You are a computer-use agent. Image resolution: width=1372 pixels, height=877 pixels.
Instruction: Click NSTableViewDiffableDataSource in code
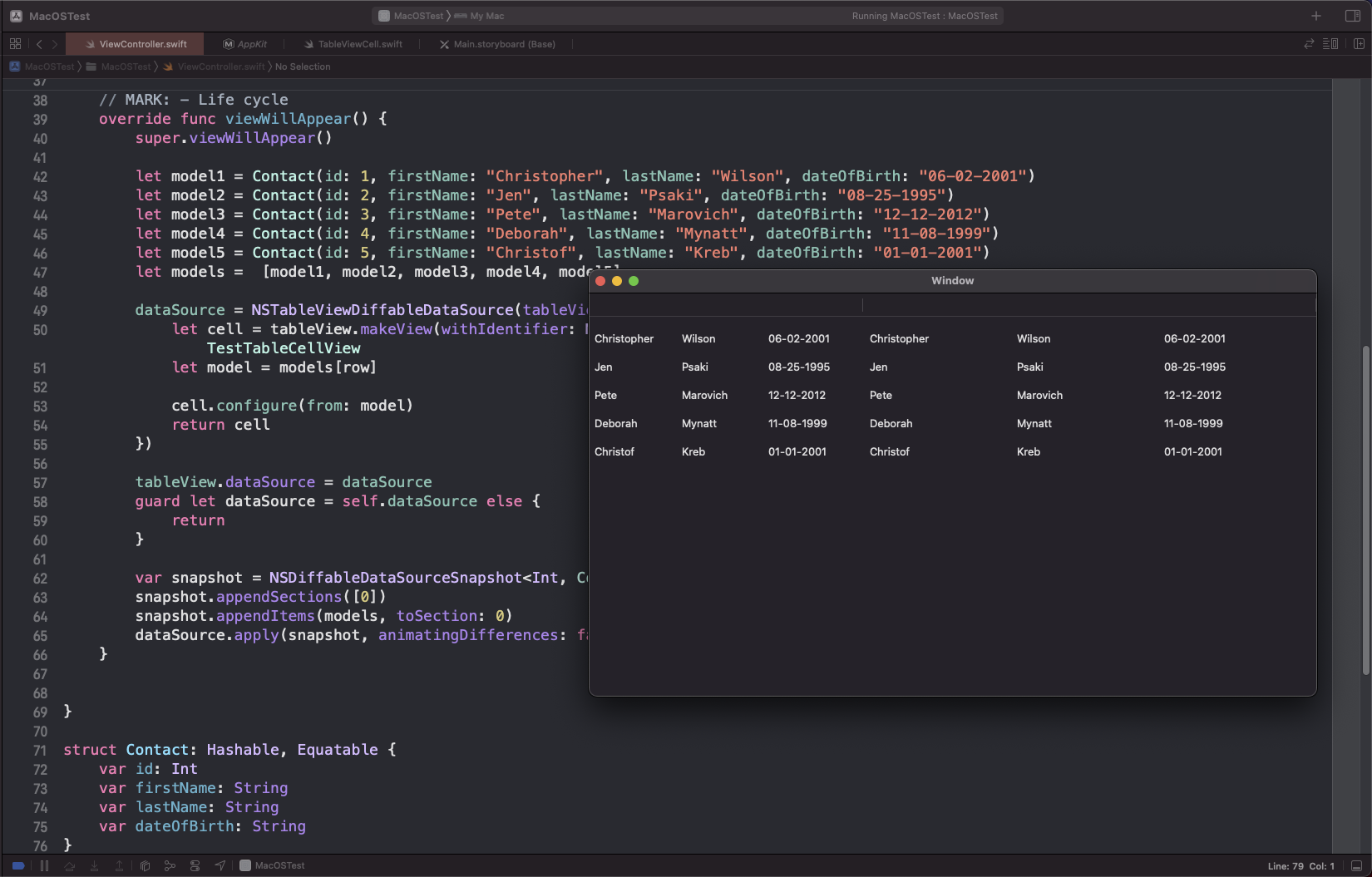tap(382, 310)
